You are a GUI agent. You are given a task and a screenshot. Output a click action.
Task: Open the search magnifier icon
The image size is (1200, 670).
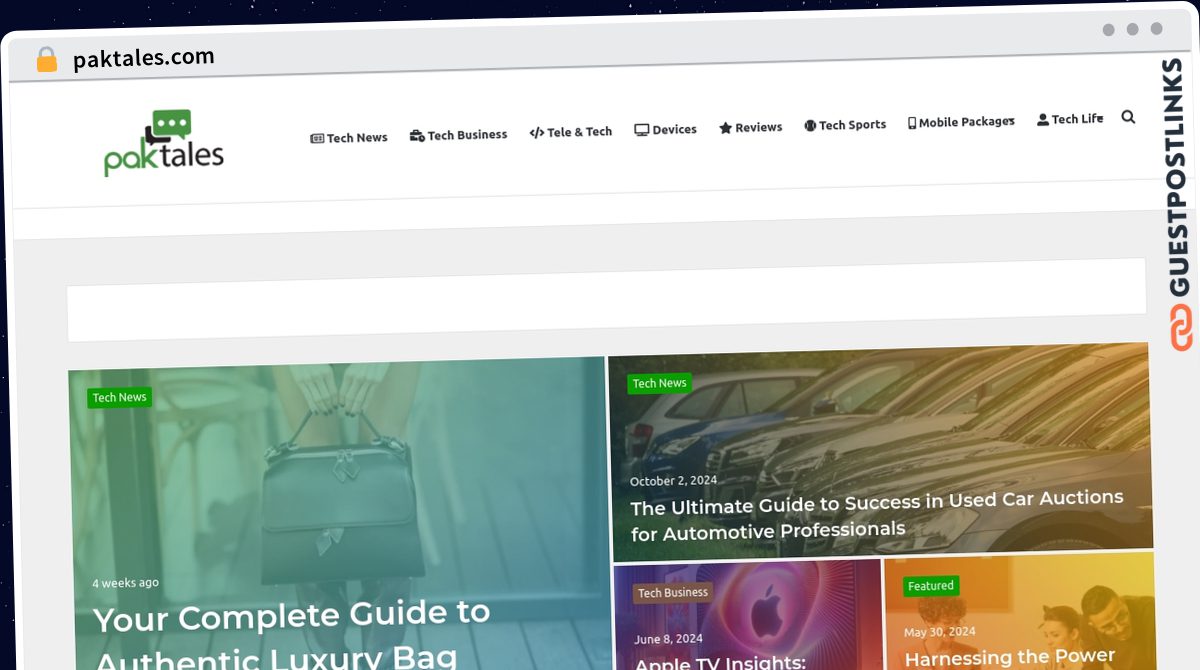coord(1128,117)
